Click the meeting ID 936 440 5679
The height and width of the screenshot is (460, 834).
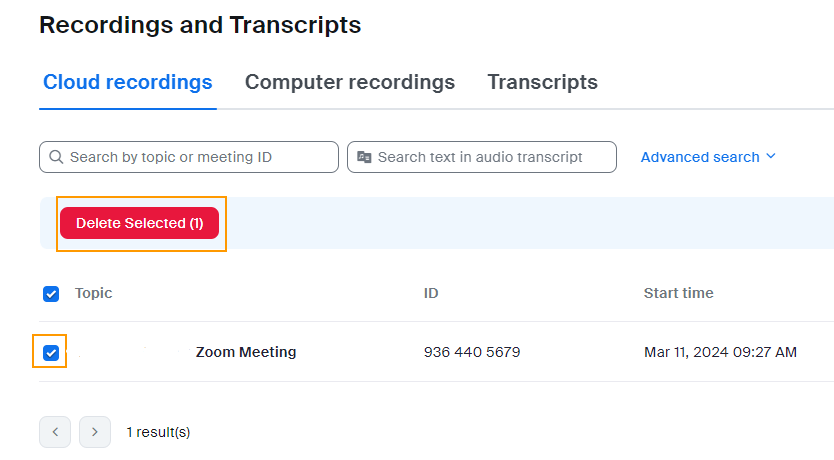pos(472,352)
